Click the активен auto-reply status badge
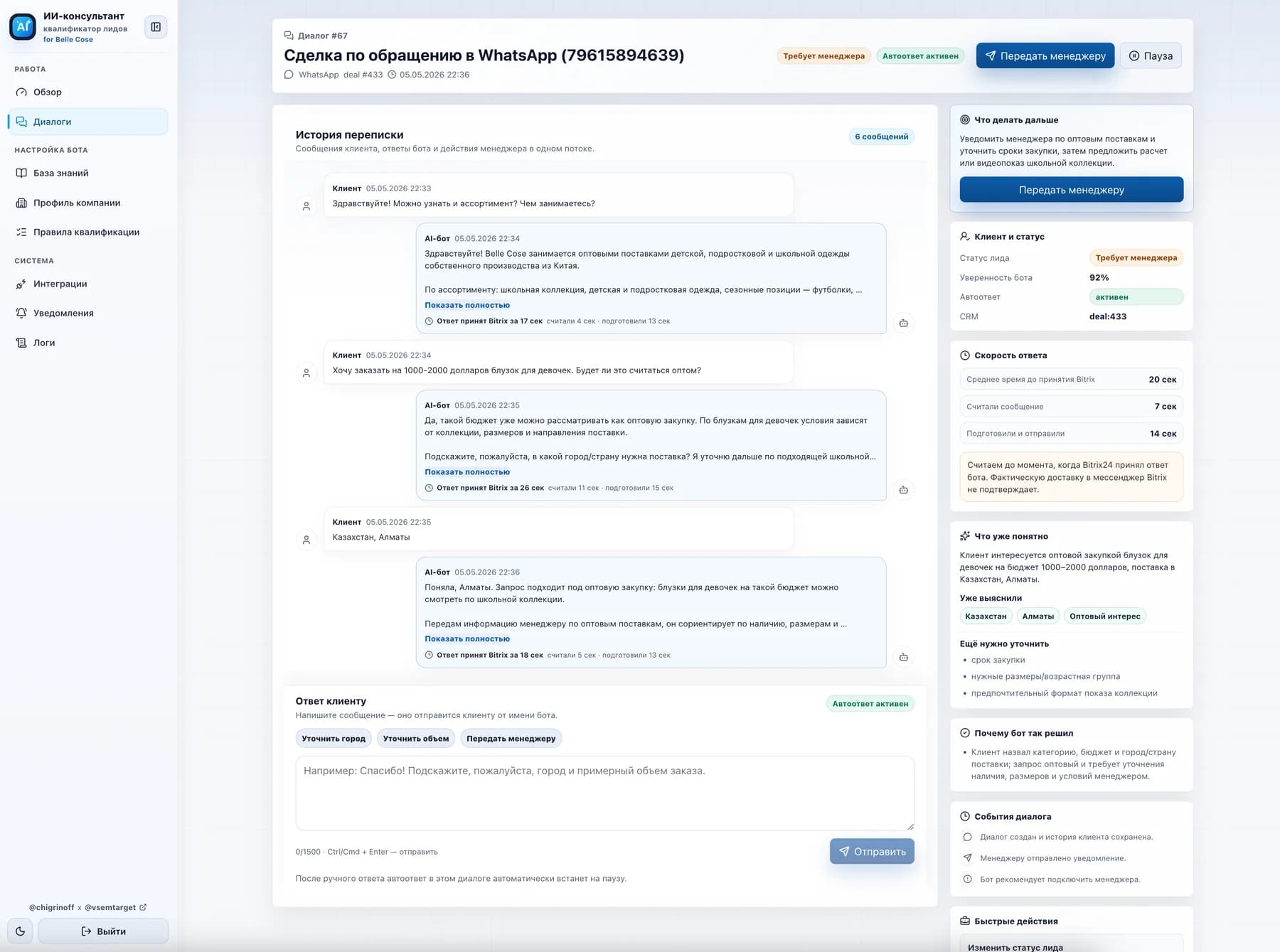 1136,297
